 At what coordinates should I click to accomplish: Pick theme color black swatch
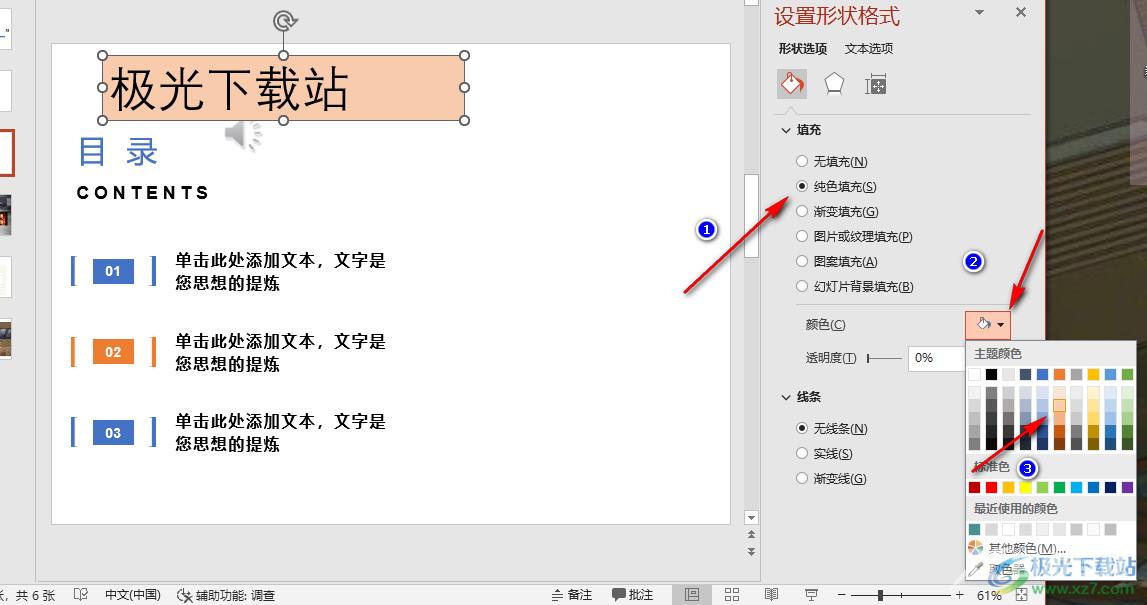991,375
